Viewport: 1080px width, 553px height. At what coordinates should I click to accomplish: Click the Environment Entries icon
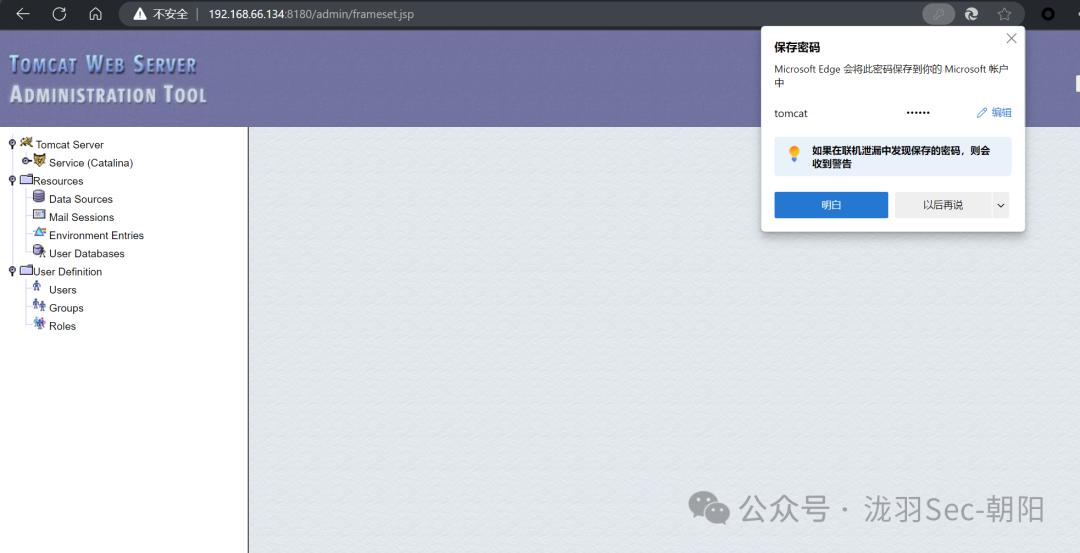click(x=39, y=233)
